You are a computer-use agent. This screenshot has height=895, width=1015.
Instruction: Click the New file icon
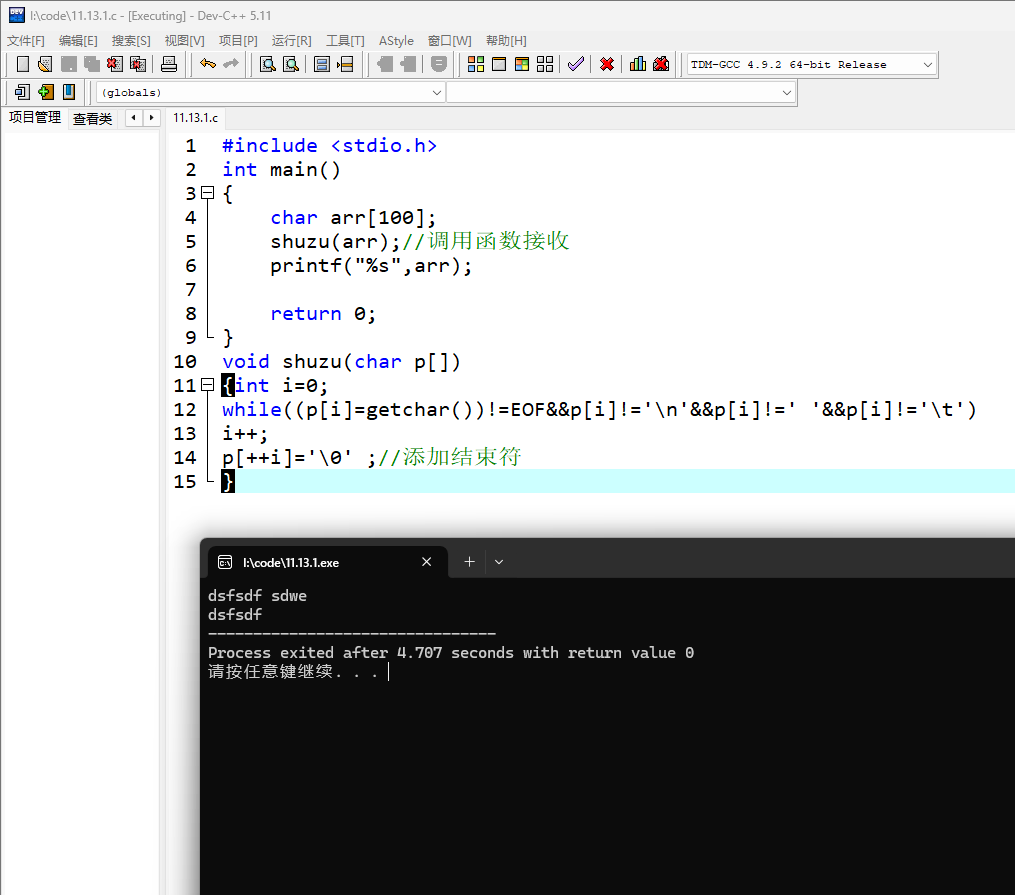[22, 64]
